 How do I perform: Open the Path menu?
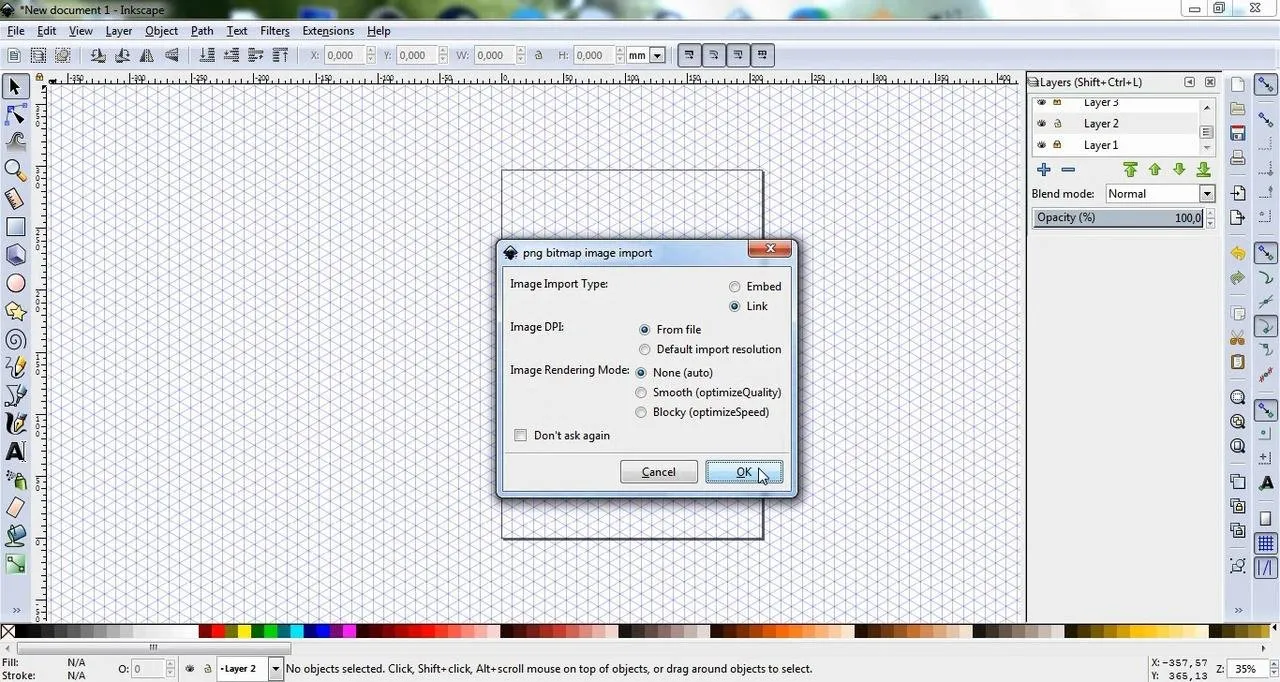point(202,31)
